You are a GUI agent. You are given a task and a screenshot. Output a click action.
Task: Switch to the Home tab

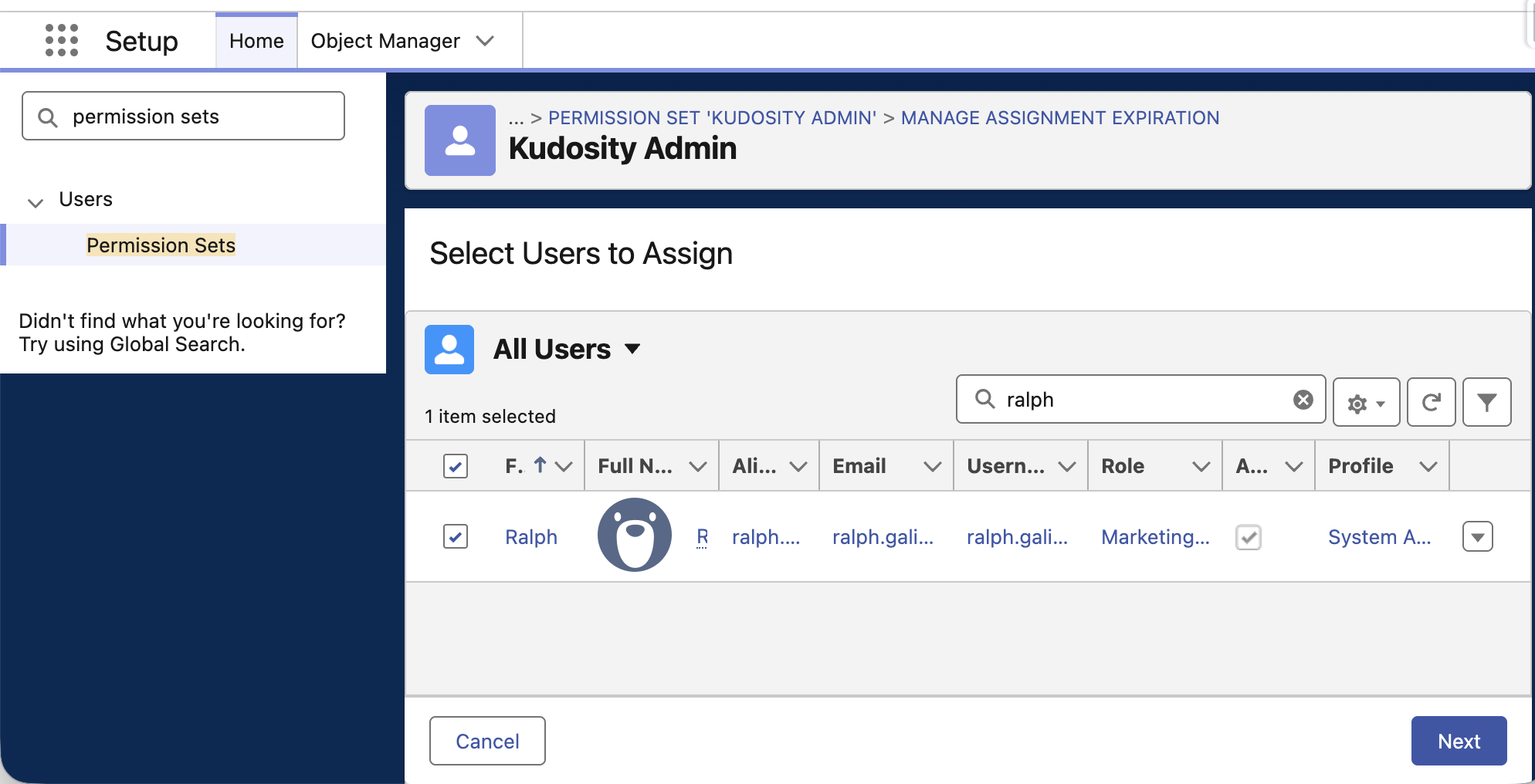[x=256, y=41]
